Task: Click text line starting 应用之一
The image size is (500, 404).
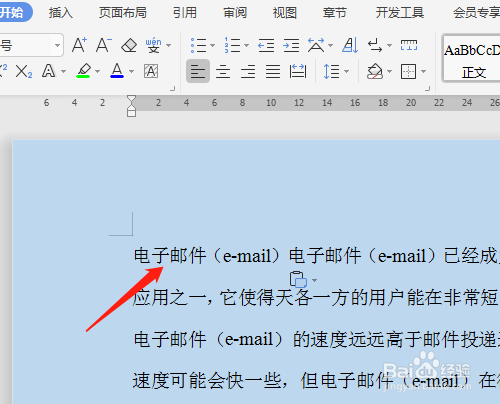Action: click(316, 298)
